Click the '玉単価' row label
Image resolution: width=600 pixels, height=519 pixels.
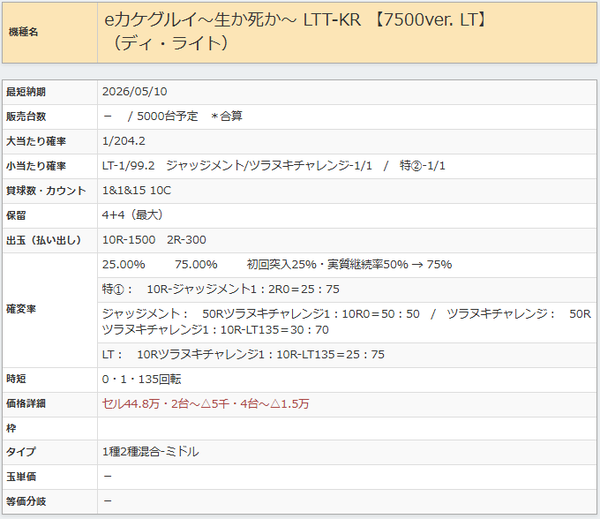pos(21,477)
